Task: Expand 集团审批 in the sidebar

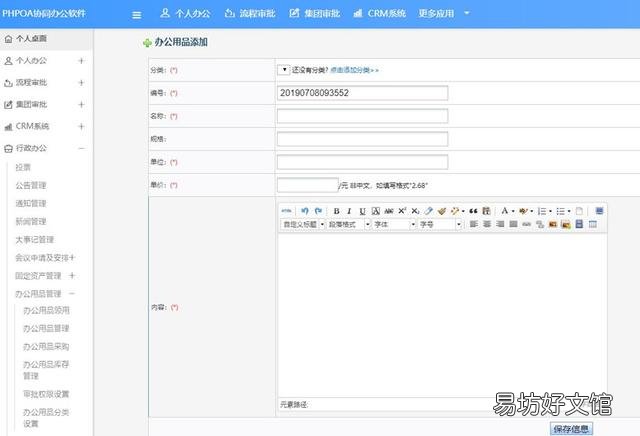Action: pos(81,105)
